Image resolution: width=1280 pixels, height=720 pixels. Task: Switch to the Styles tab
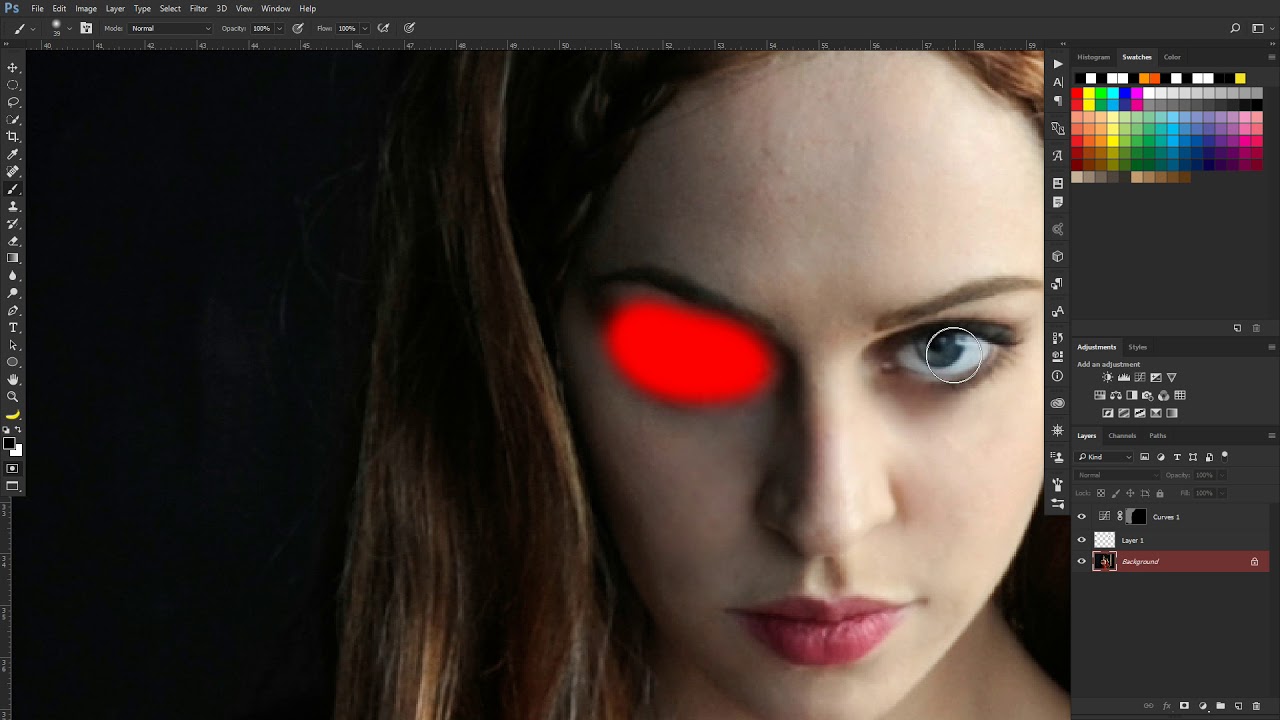1138,347
